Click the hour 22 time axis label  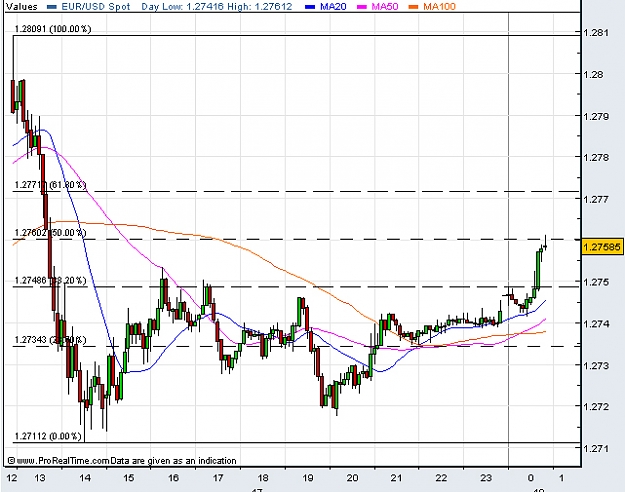tap(441, 477)
